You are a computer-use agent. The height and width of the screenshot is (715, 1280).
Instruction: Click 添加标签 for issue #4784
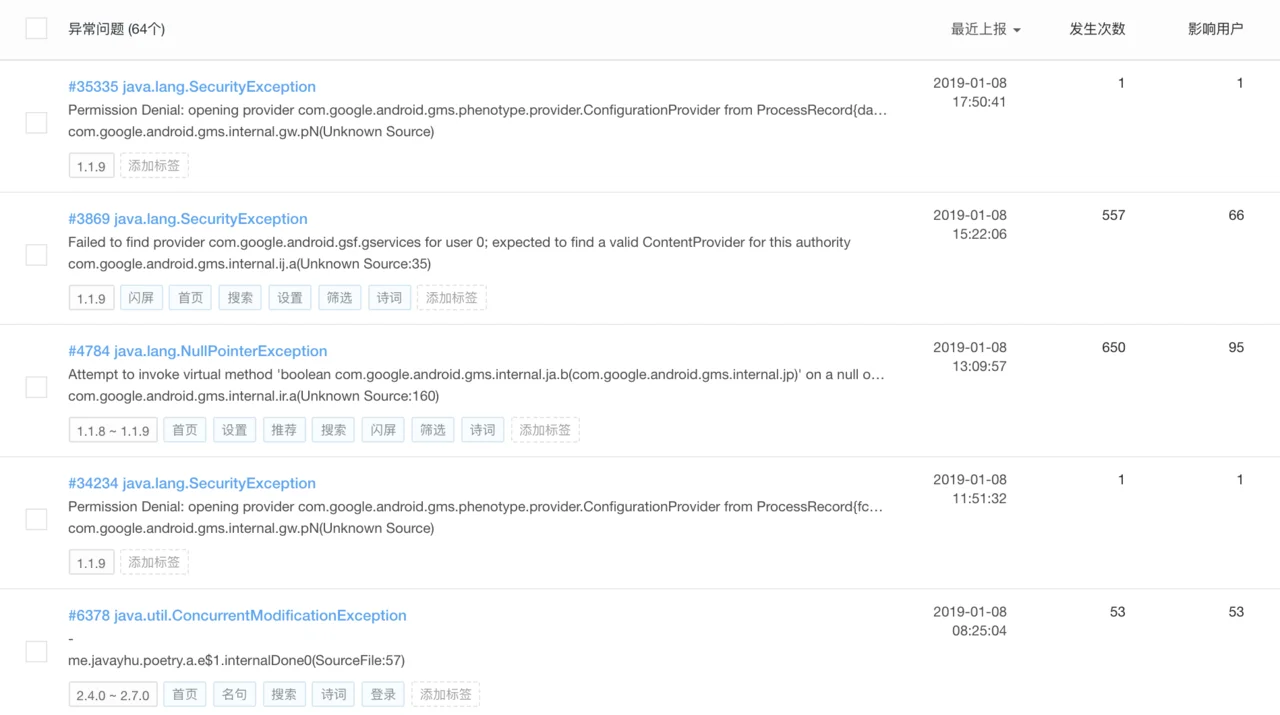click(x=545, y=430)
